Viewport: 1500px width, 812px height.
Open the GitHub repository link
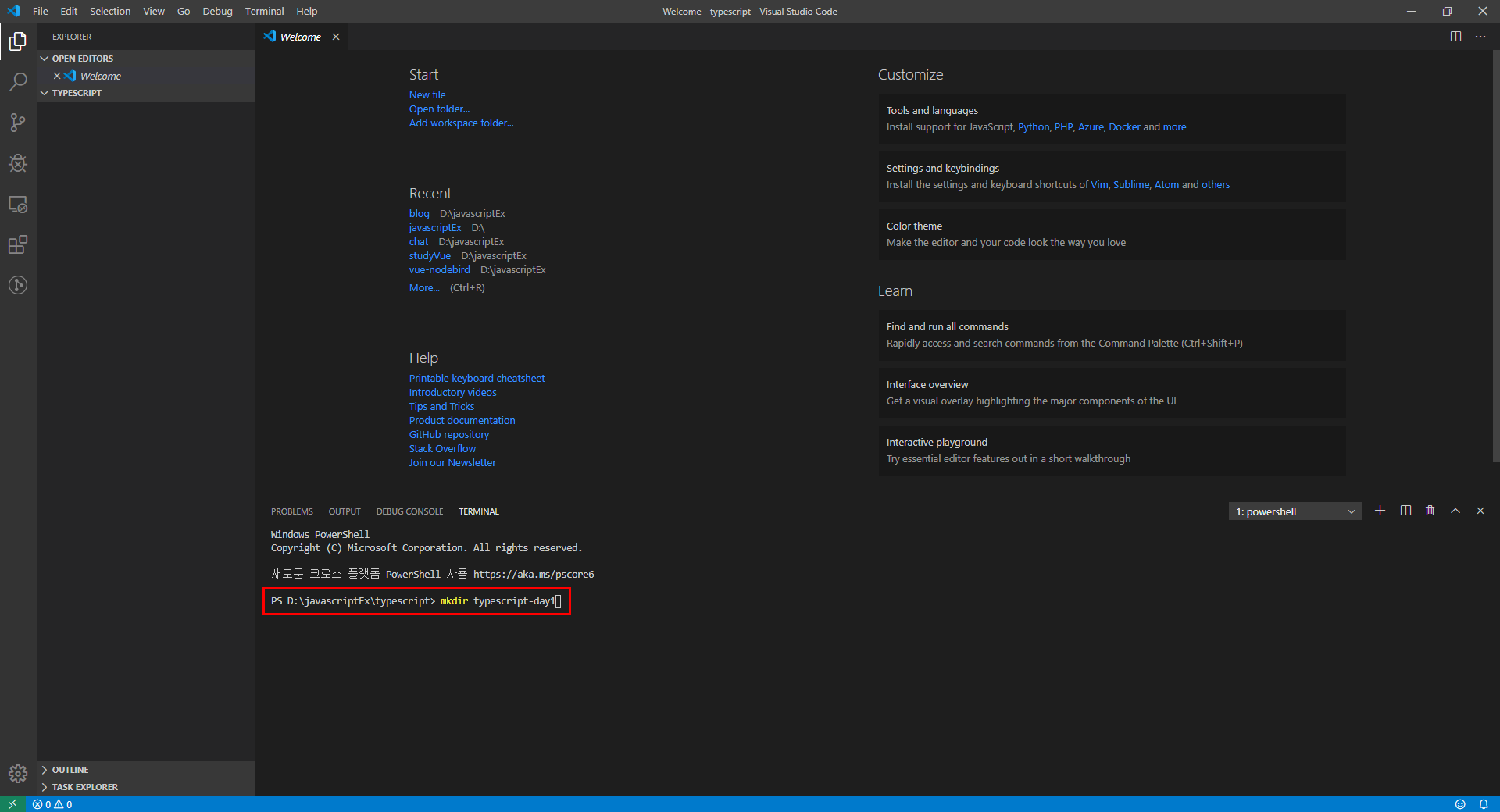[449, 434]
